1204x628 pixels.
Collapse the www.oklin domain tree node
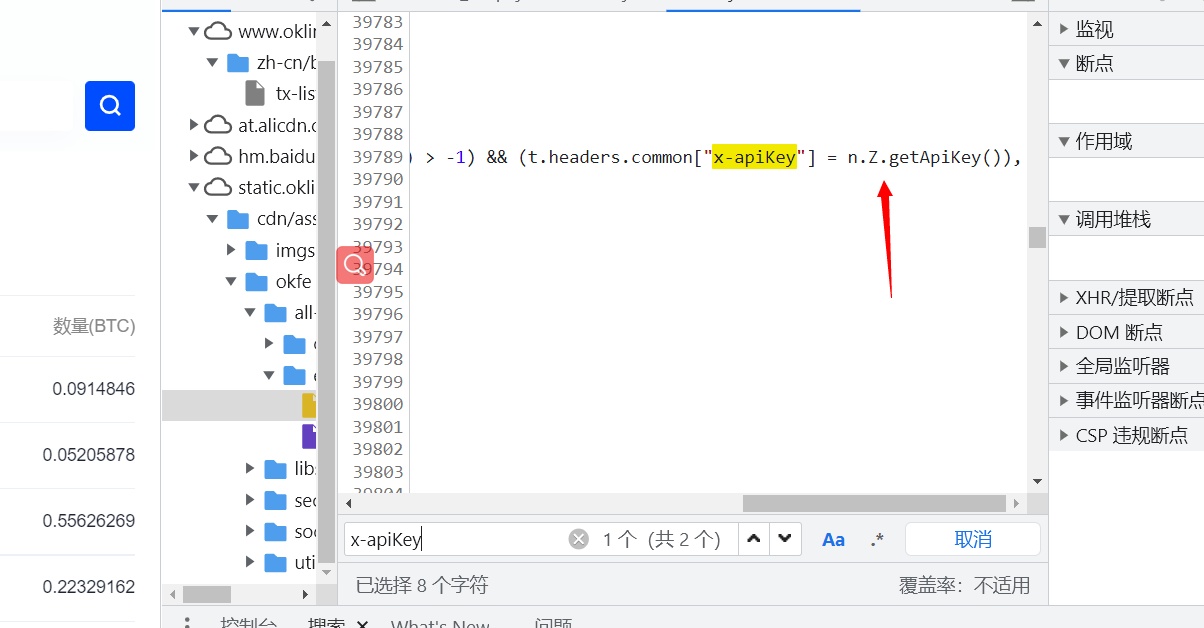click(x=194, y=32)
